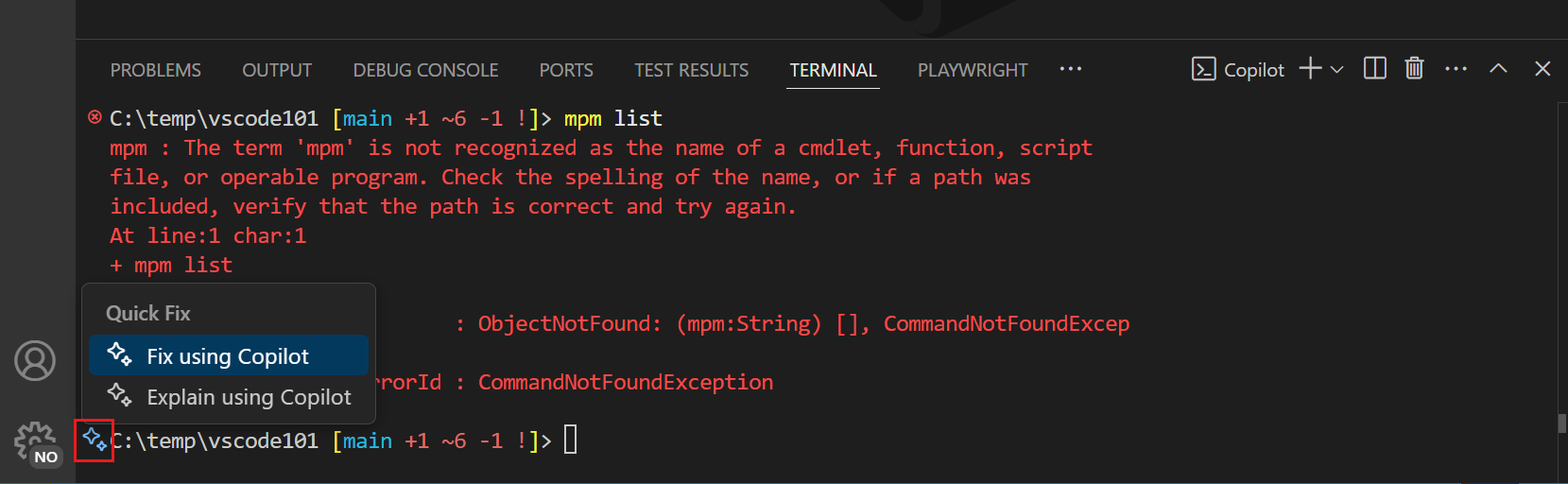Switch to the PROBLEMS tab

pyautogui.click(x=156, y=70)
